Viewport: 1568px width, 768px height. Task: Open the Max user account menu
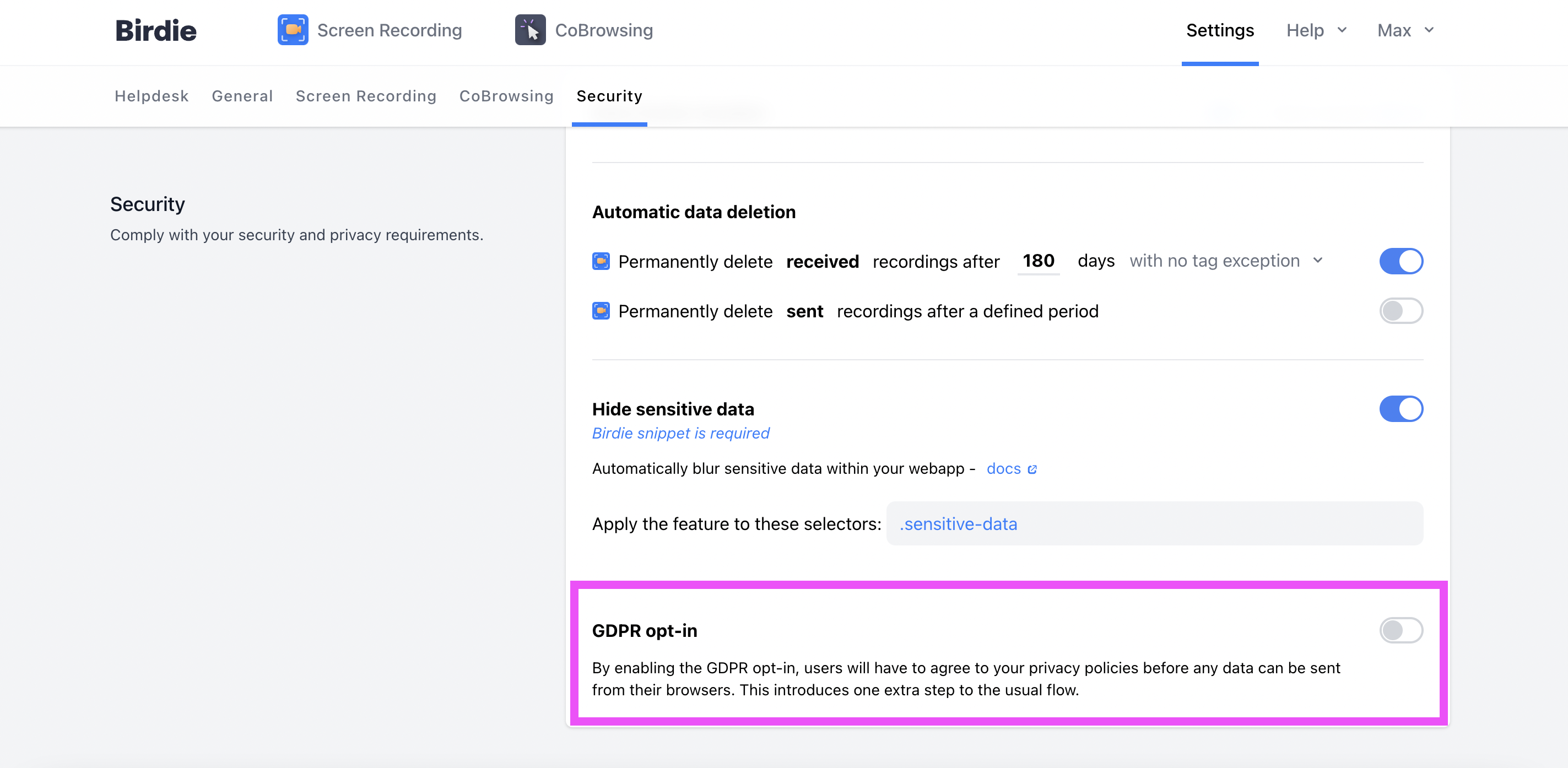(1405, 30)
